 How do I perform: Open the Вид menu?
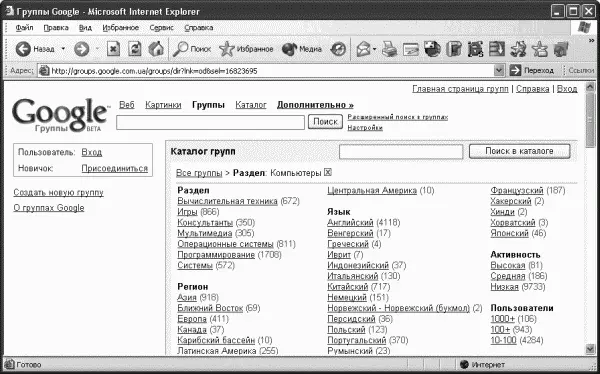(85, 28)
